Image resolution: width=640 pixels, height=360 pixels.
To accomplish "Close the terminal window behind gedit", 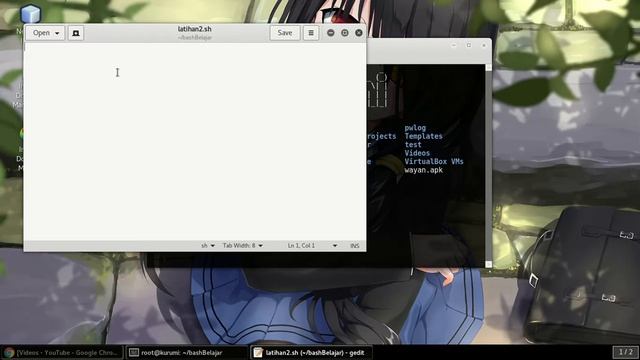I will pyautogui.click(x=484, y=45).
